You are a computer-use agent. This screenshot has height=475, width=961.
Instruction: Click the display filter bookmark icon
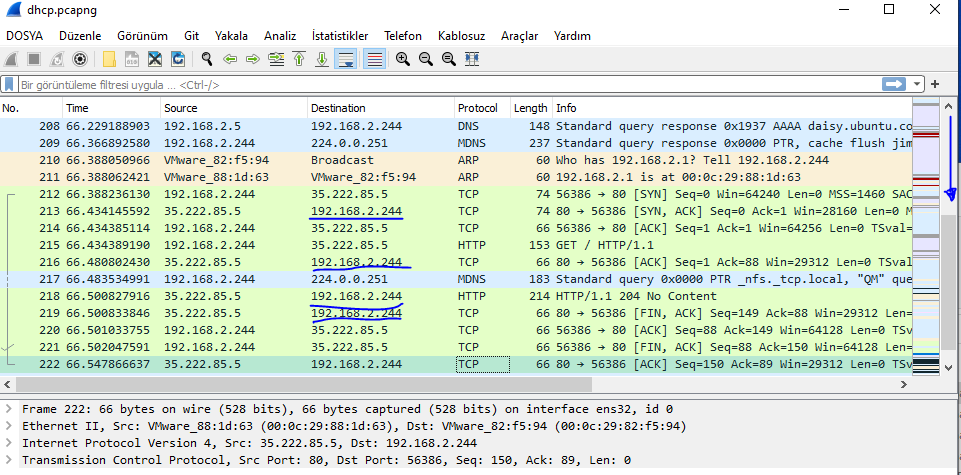point(9,85)
